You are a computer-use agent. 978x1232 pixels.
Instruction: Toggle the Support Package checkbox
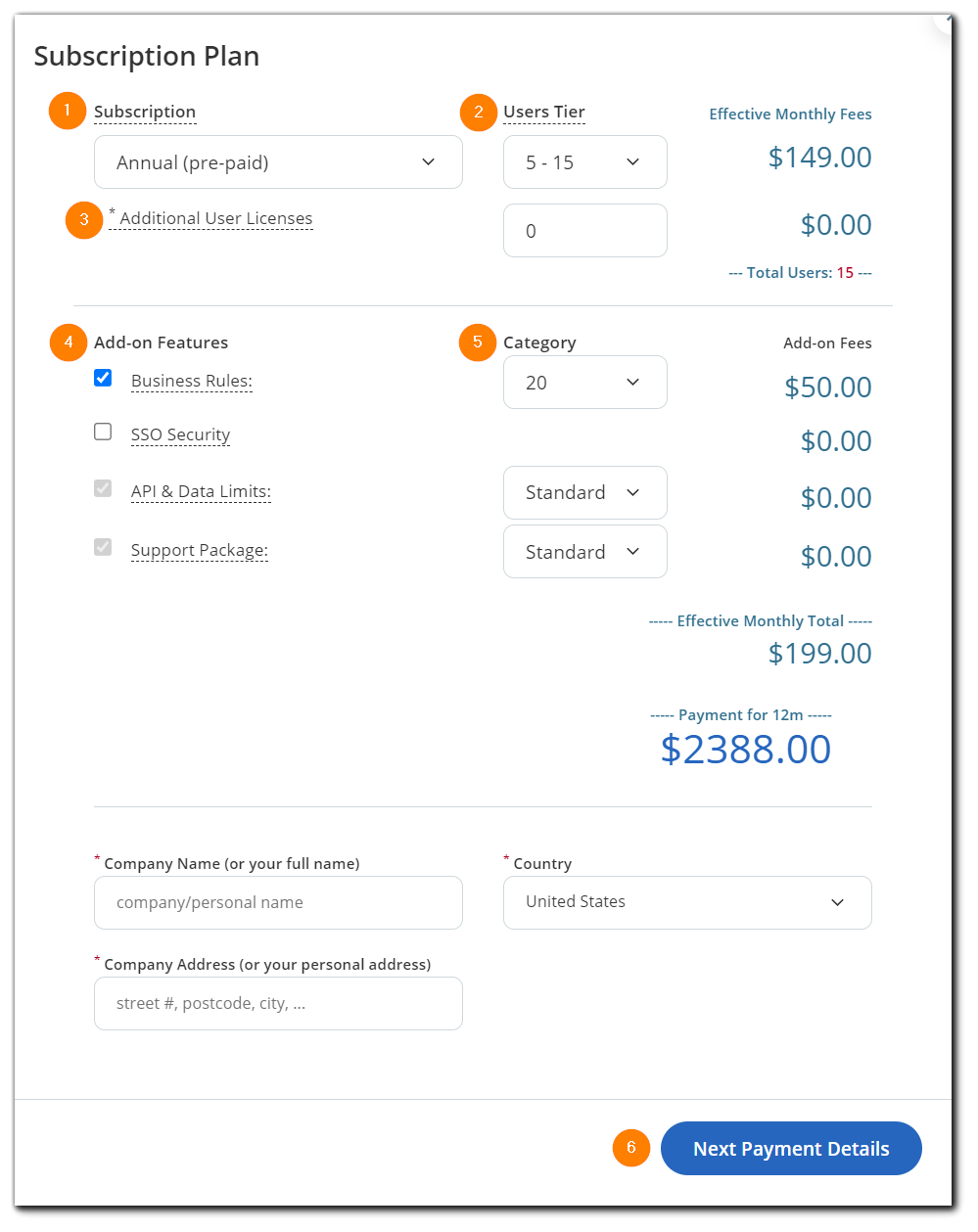(103, 547)
